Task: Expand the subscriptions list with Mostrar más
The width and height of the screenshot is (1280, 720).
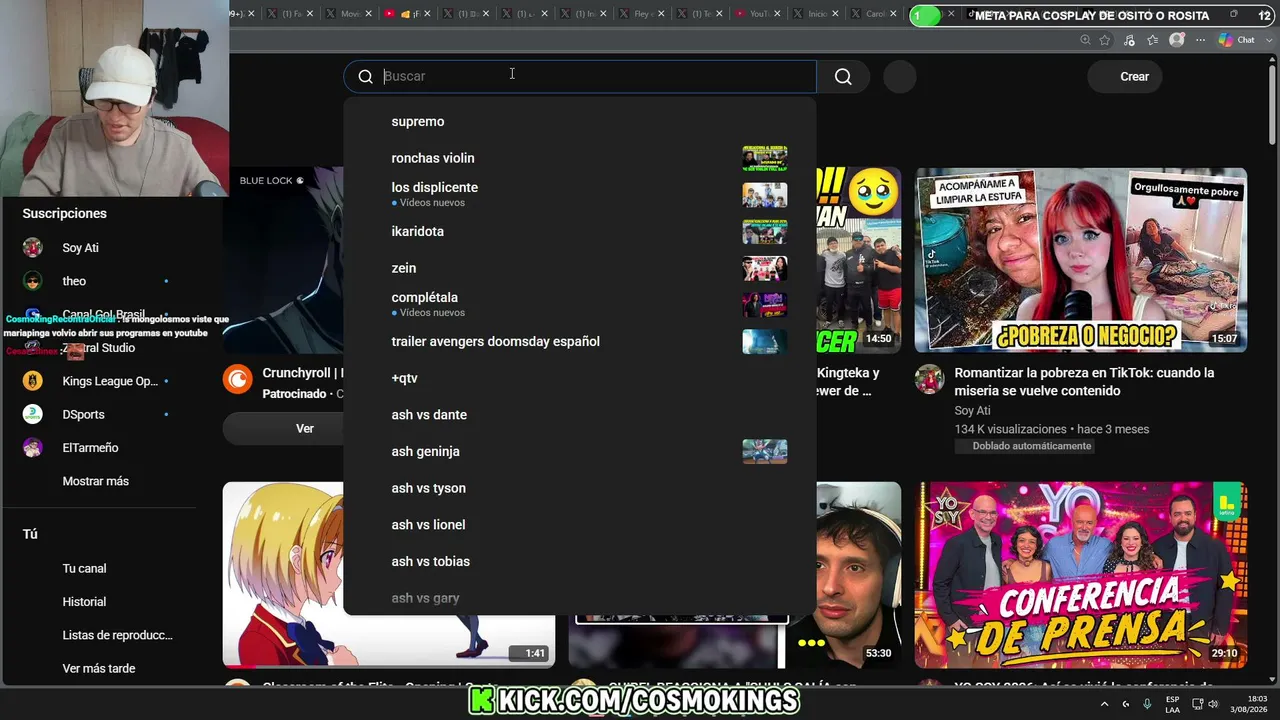Action: 96,481
